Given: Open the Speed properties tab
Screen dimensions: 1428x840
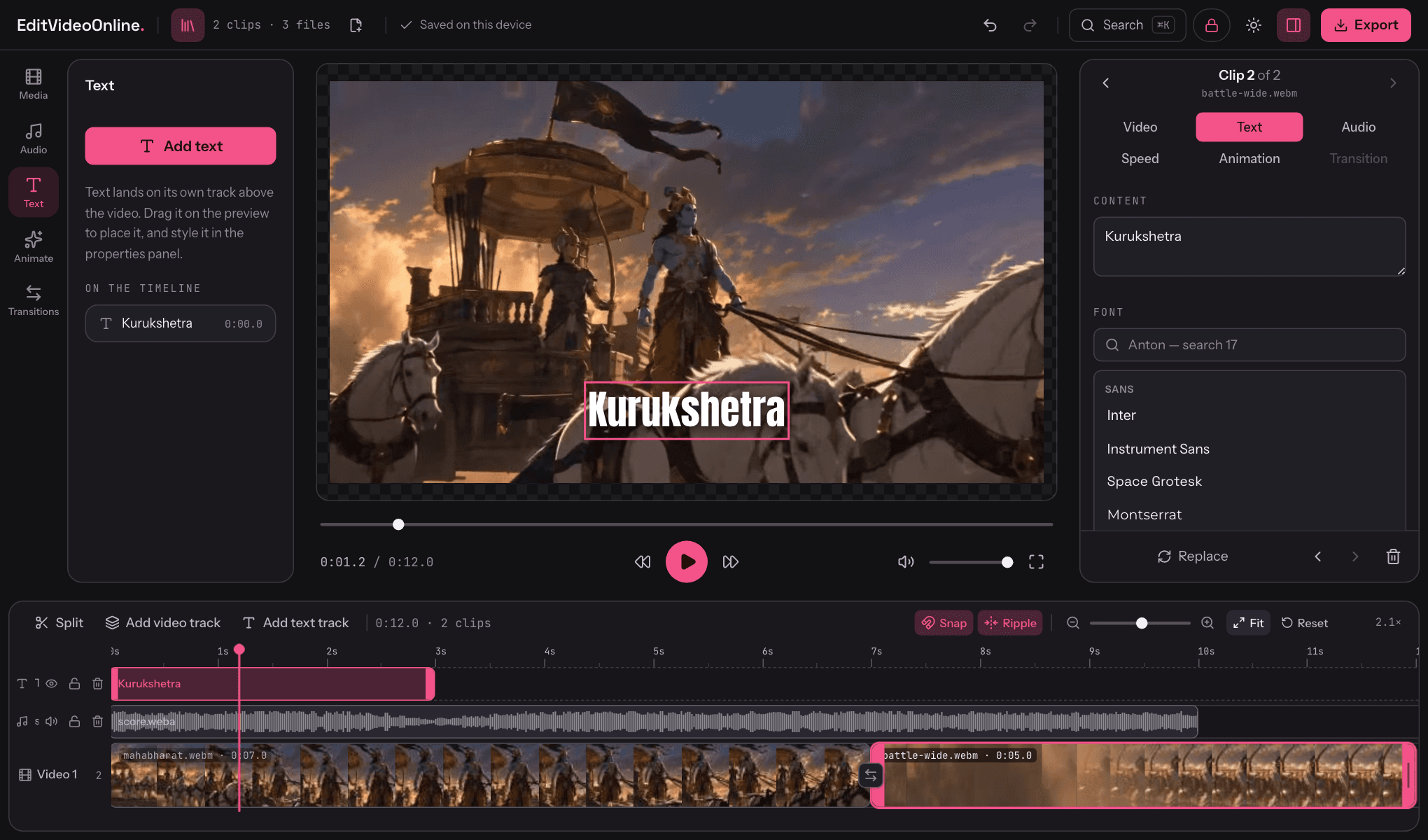Looking at the screenshot, I should click(1140, 158).
